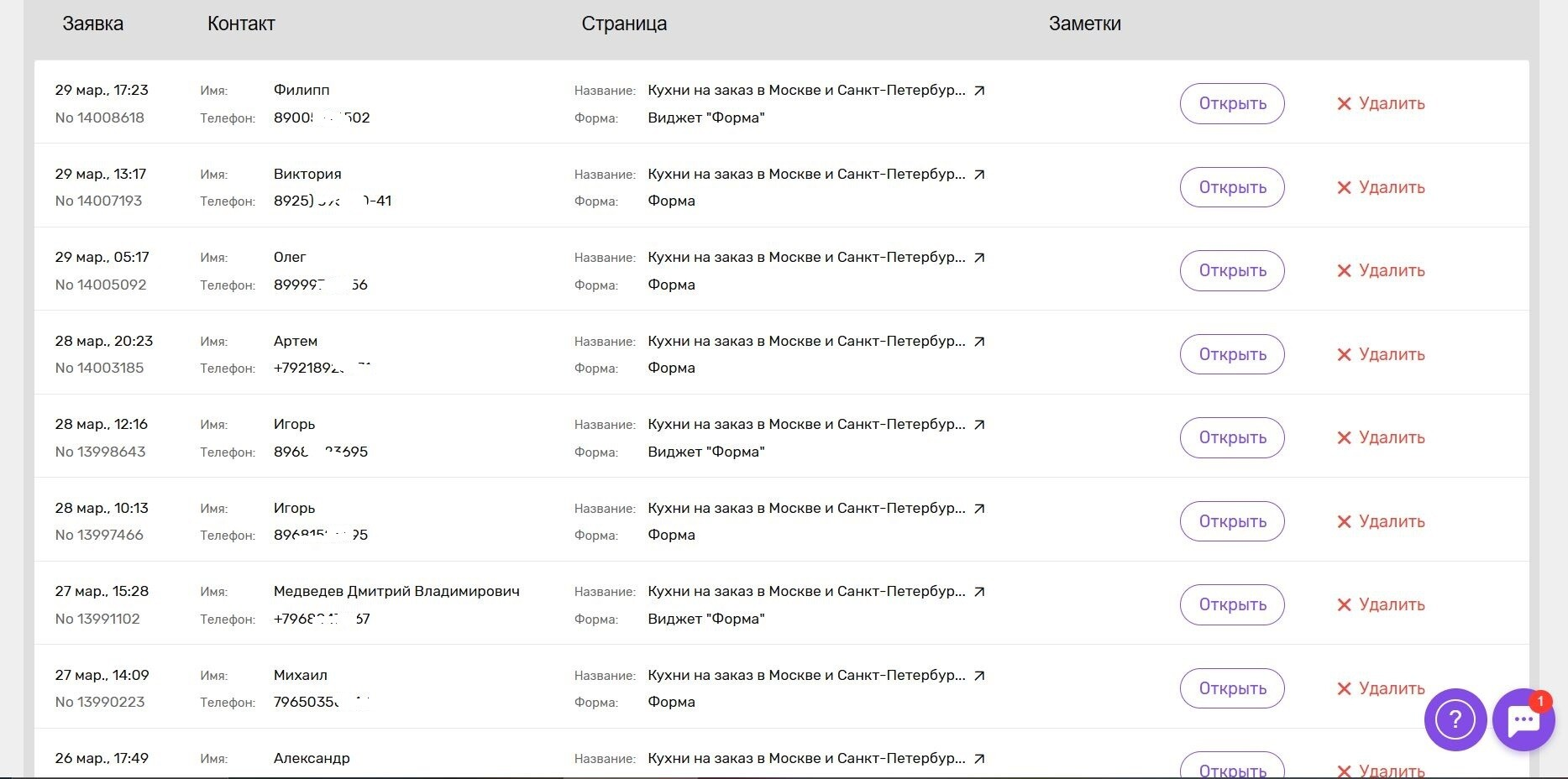Open page link arrow for Виктория's request
Screen dimensions: 1568x779
coord(979,175)
